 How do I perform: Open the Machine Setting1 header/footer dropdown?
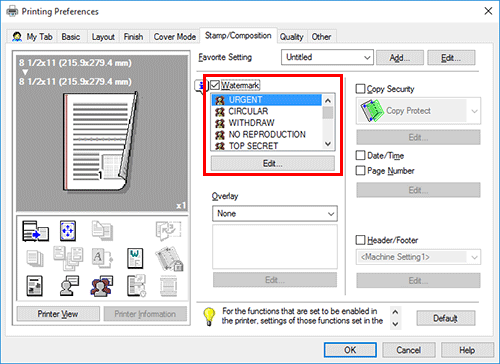point(418,257)
